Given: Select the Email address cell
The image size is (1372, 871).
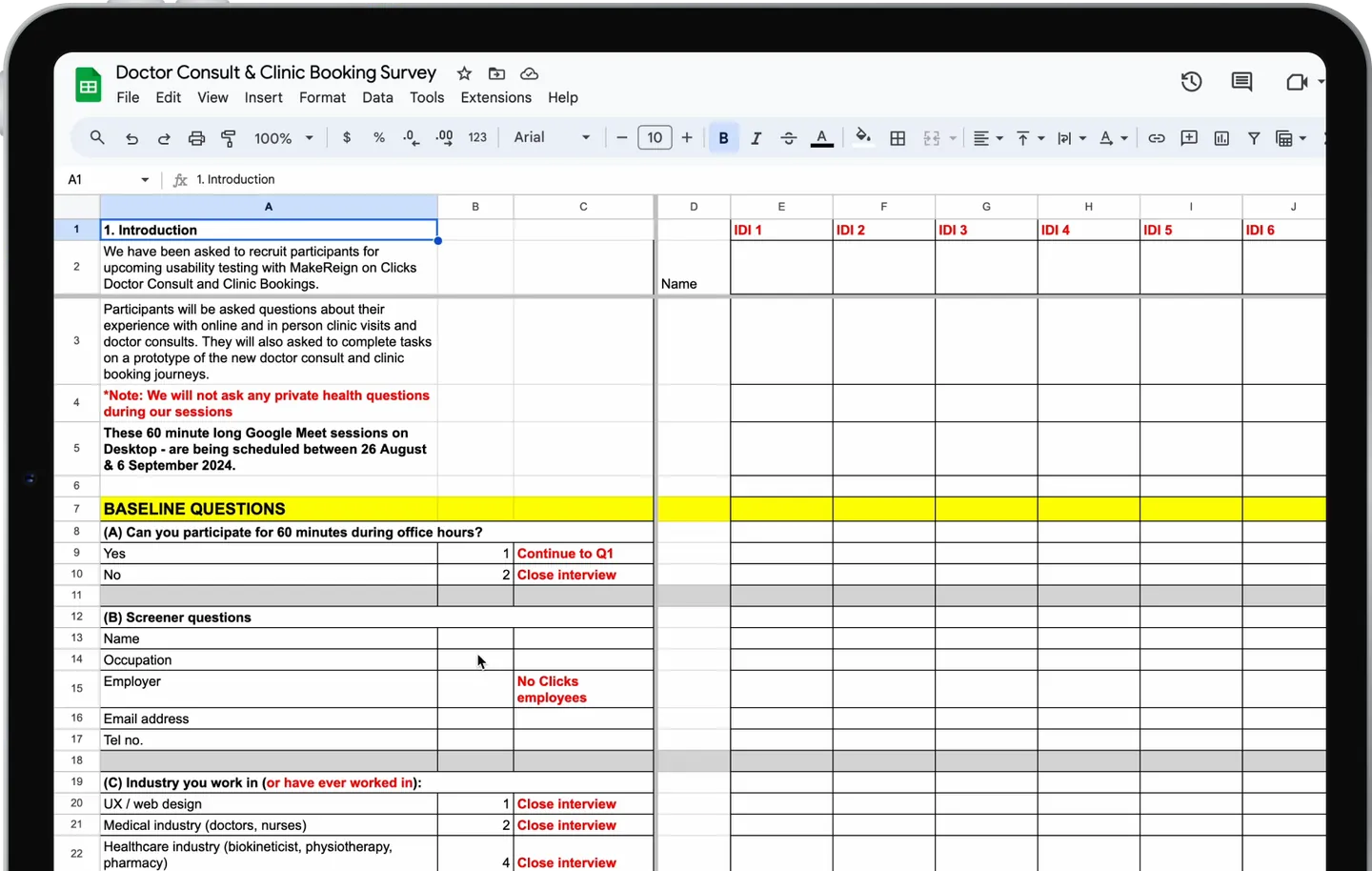Looking at the screenshot, I should (269, 719).
